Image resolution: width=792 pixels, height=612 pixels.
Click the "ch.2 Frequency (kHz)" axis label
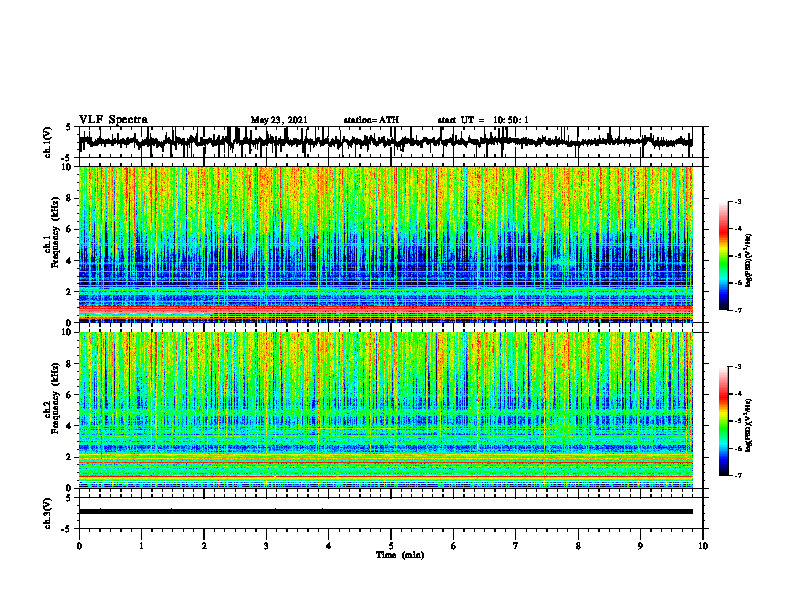(x=52, y=398)
